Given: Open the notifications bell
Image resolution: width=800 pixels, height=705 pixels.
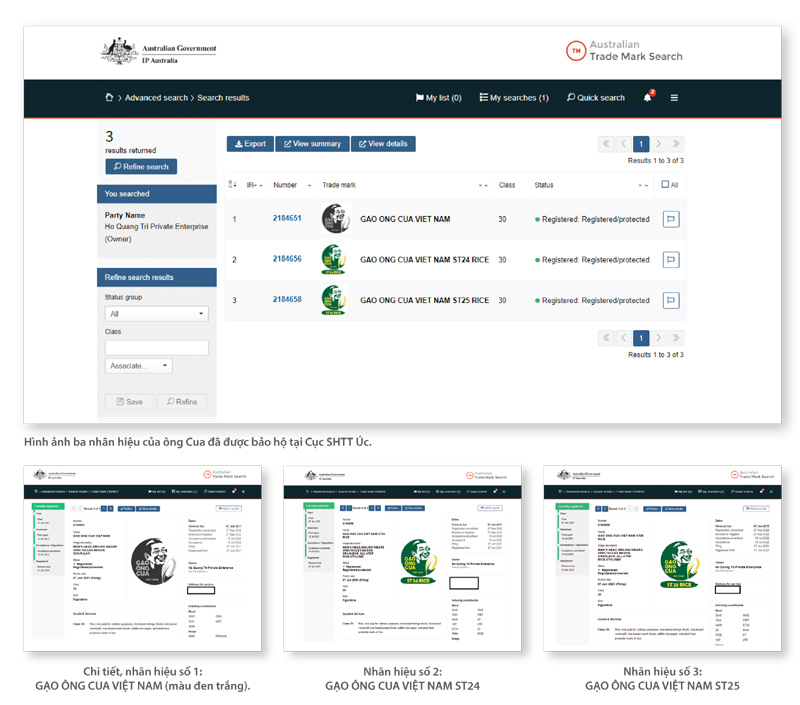Looking at the screenshot, I should pos(648,98).
